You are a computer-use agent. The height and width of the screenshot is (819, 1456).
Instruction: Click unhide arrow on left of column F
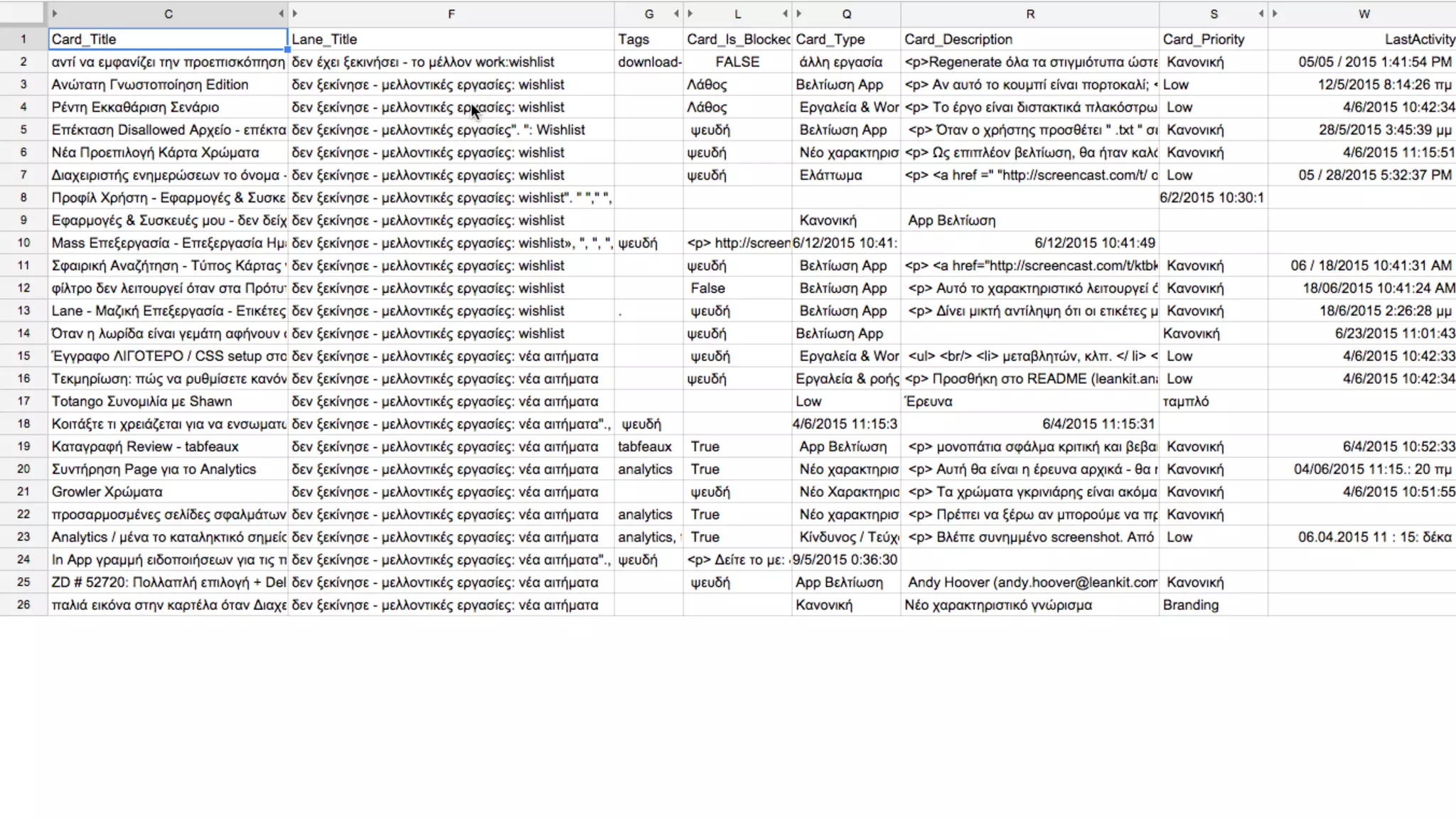295,14
